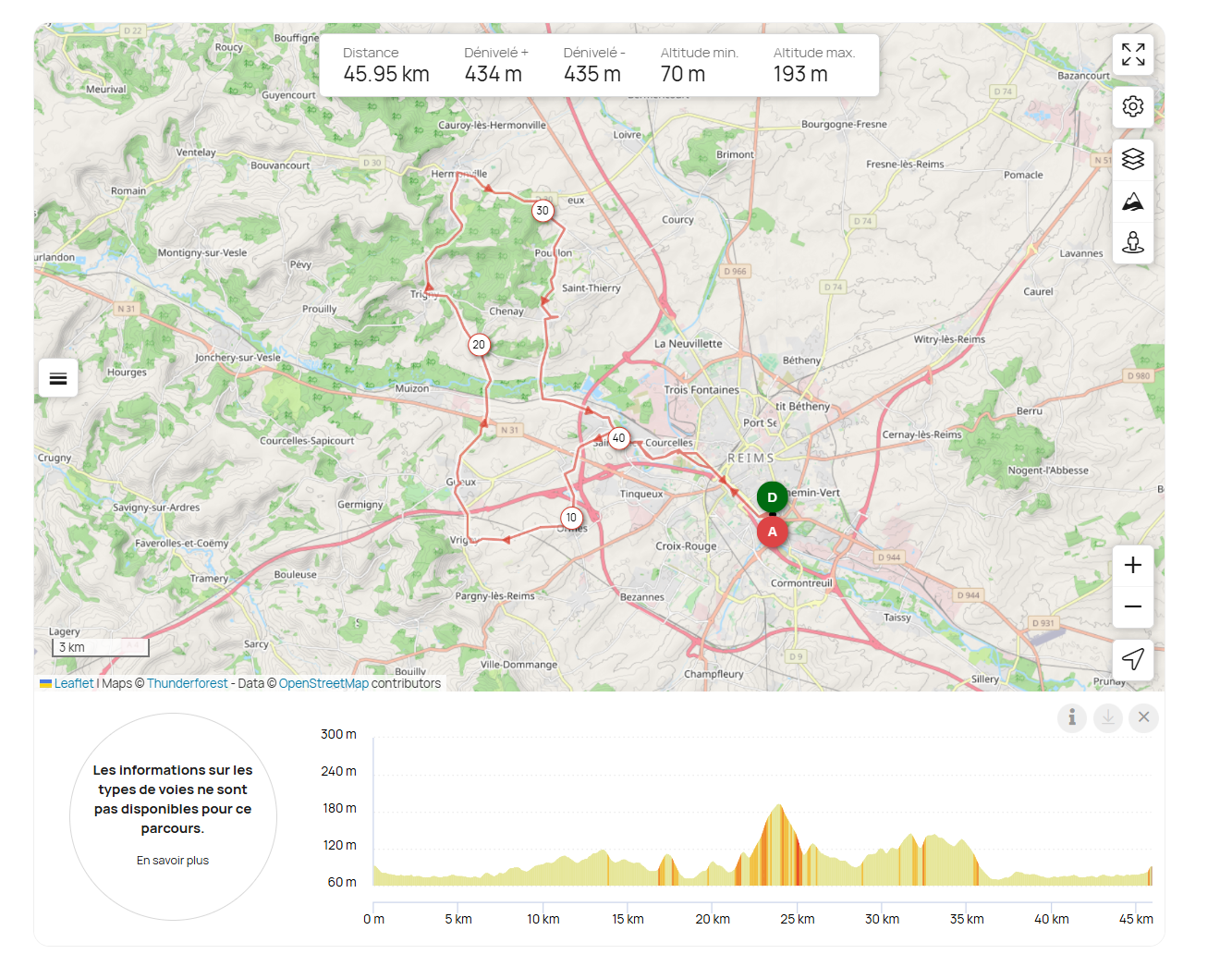
Task: Enter fullscreen map view
Action: point(1132,55)
